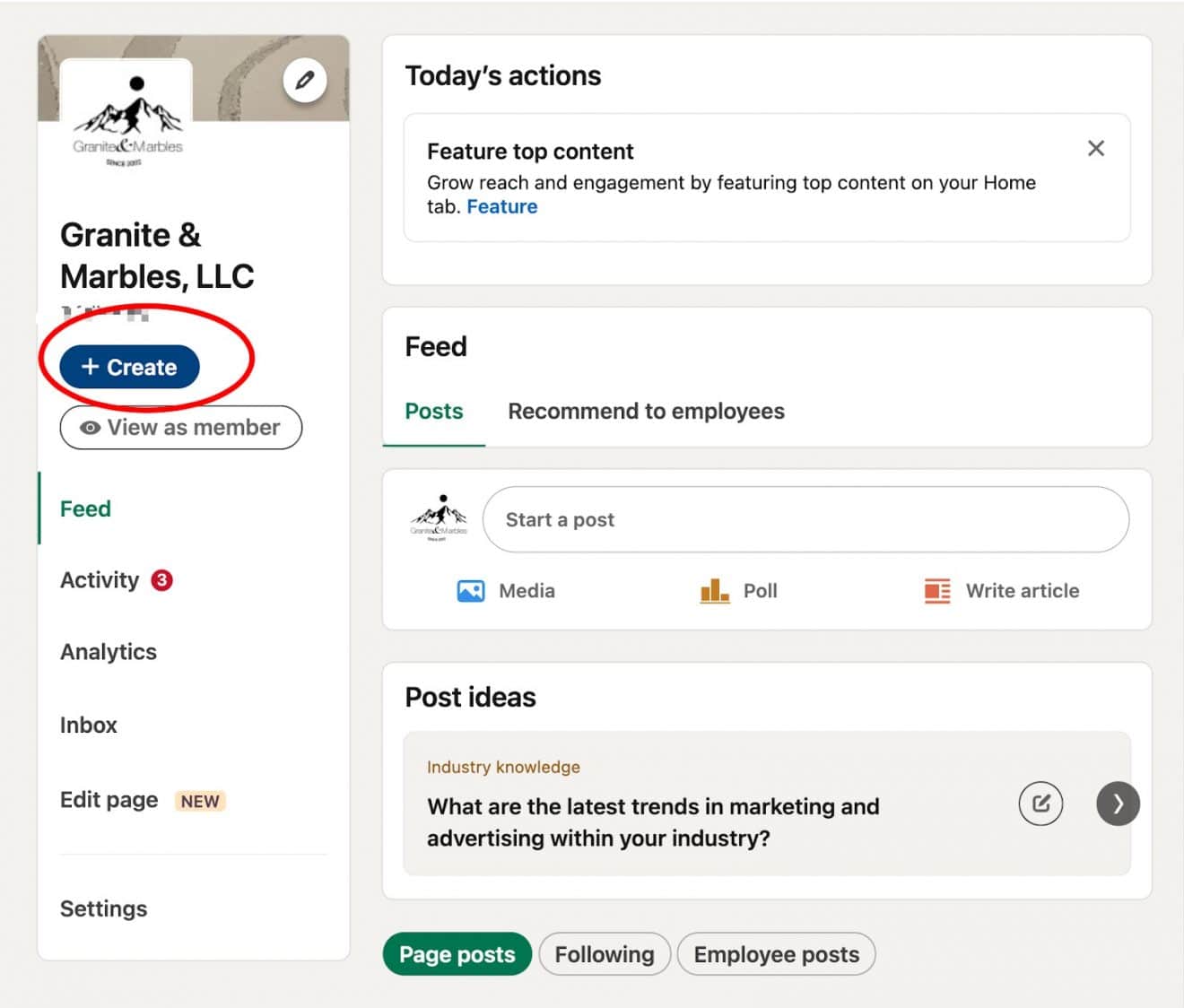Click the Write article icon
The height and width of the screenshot is (1008, 1184).
936,591
